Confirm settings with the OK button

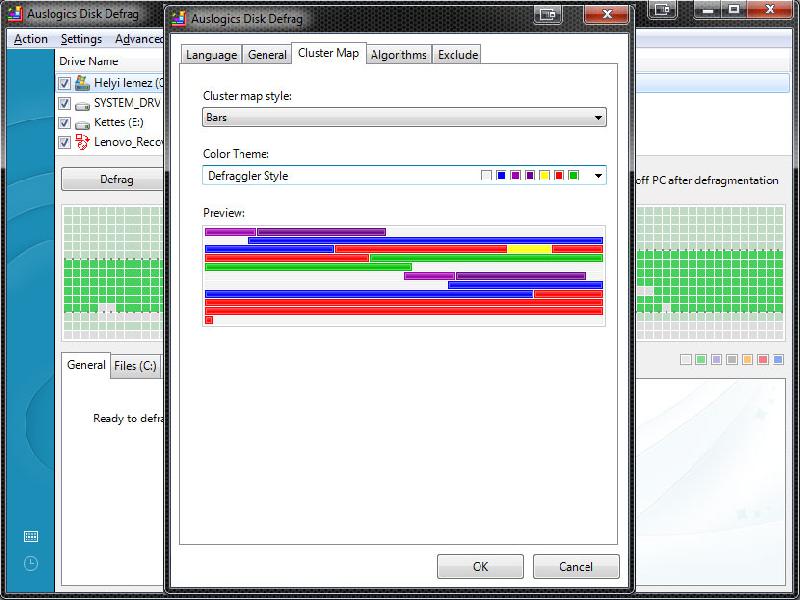[x=480, y=566]
